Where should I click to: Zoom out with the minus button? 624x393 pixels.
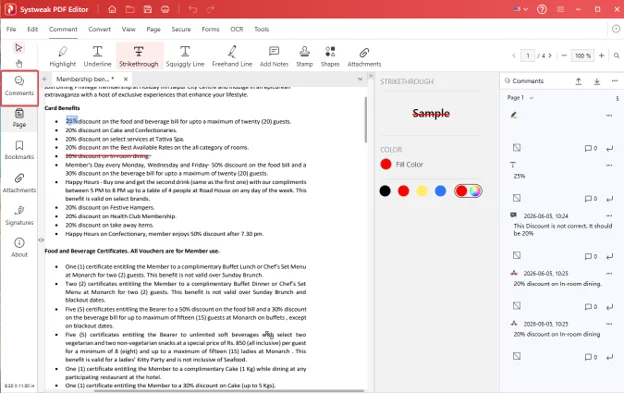click(564, 56)
